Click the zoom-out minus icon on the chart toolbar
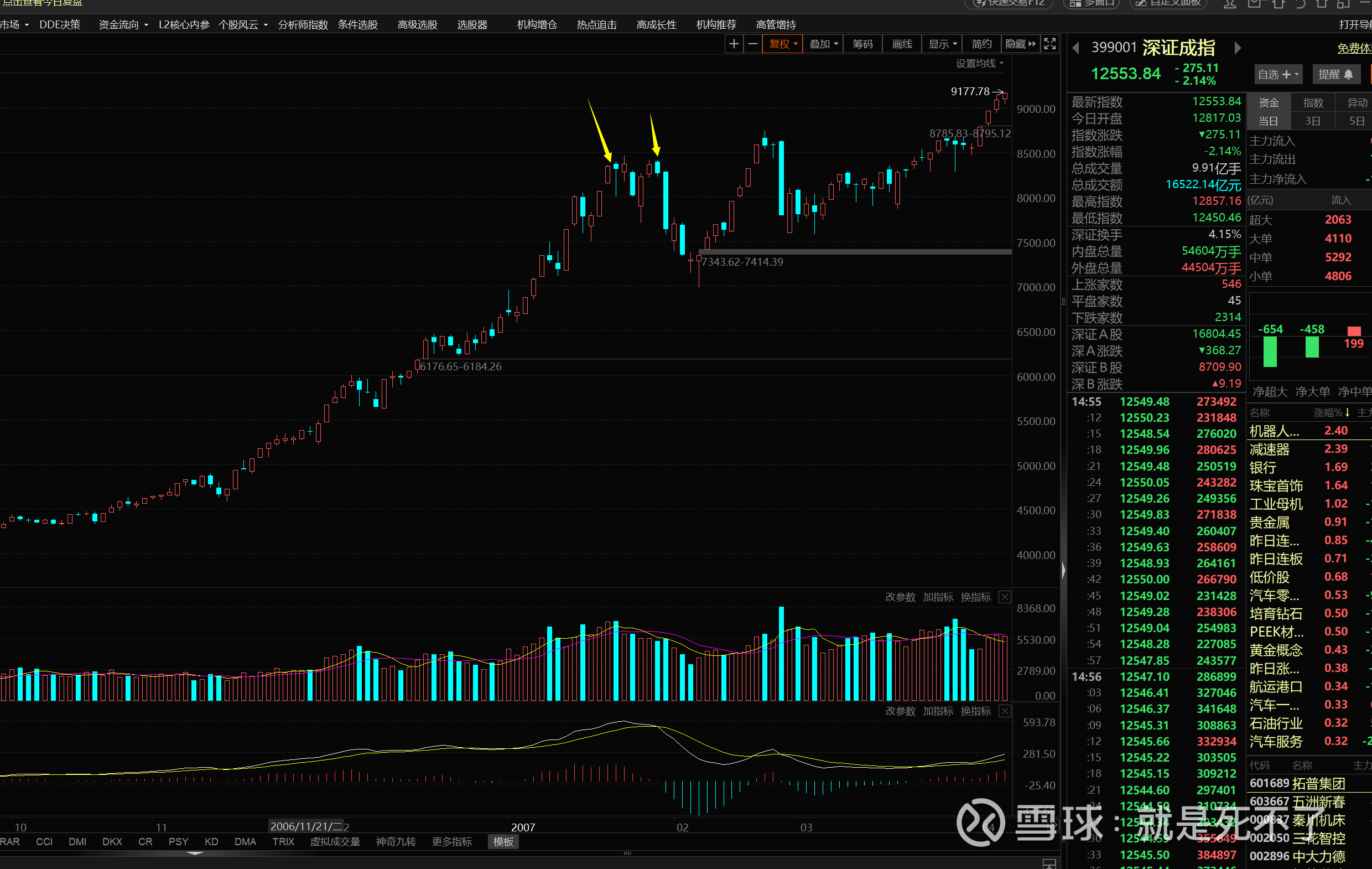The height and width of the screenshot is (869, 1372). (752, 44)
